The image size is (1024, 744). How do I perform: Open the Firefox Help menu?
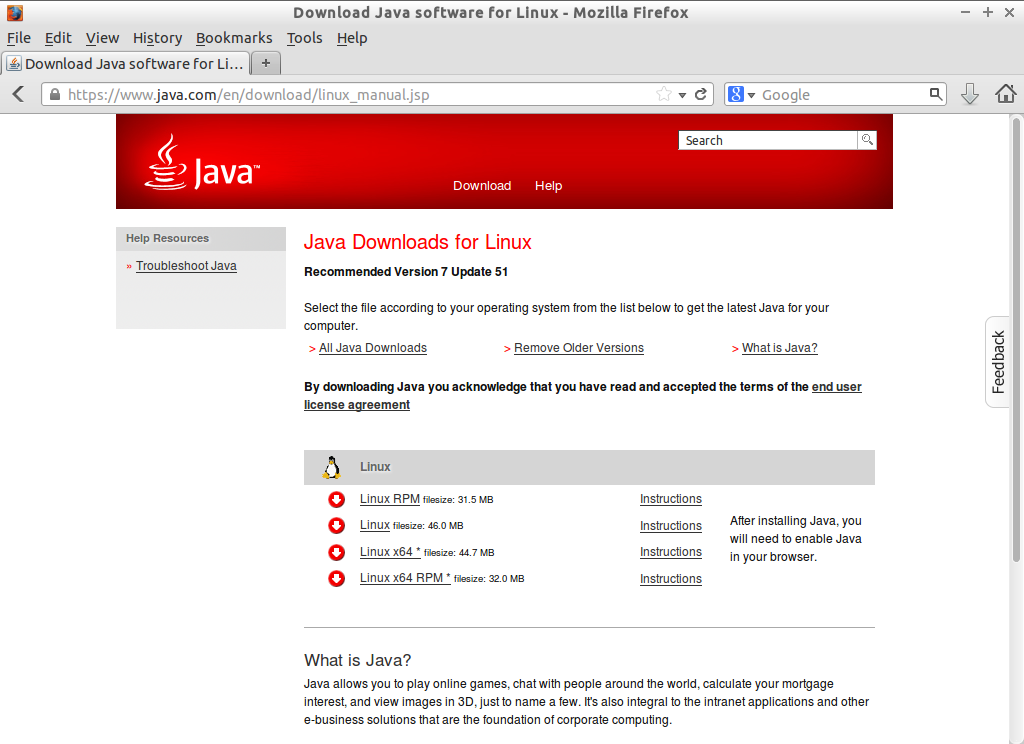352,38
